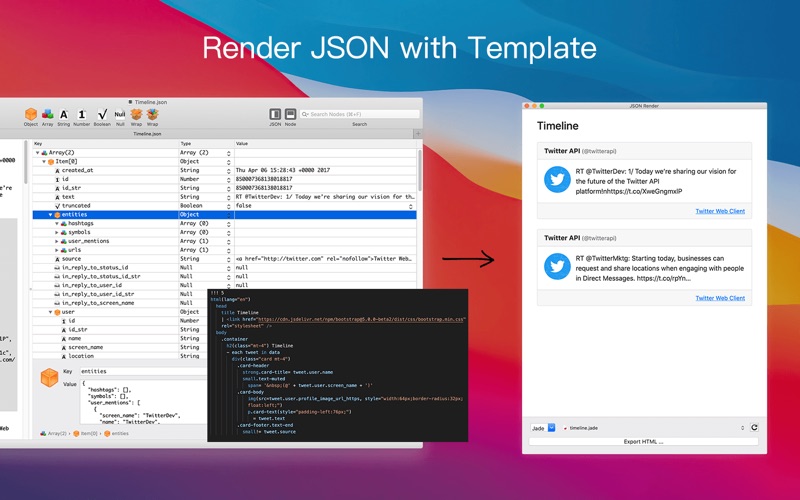Select the text key row

(x=224, y=197)
